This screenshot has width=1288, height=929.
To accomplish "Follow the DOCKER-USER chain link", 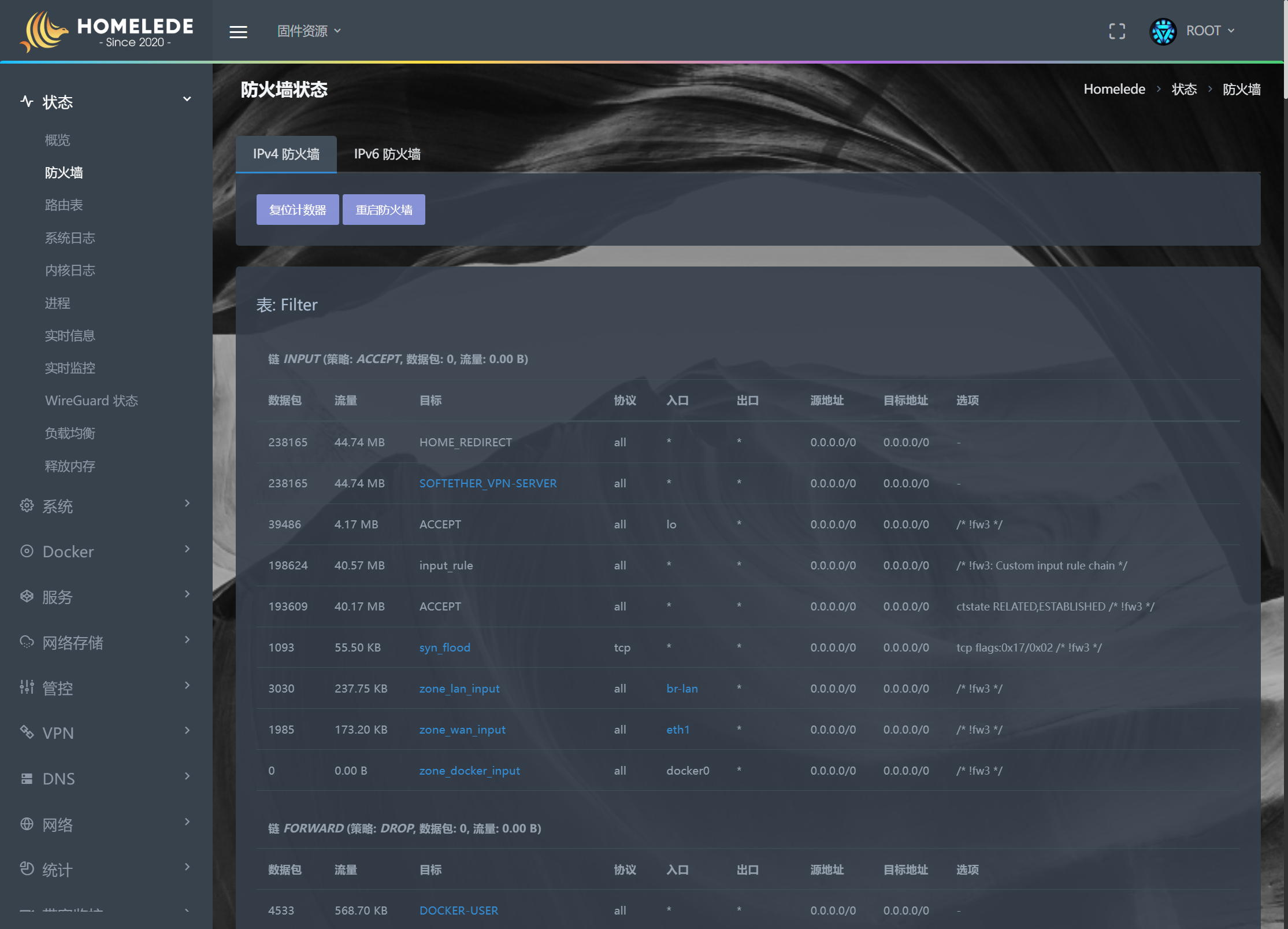I will [458, 911].
